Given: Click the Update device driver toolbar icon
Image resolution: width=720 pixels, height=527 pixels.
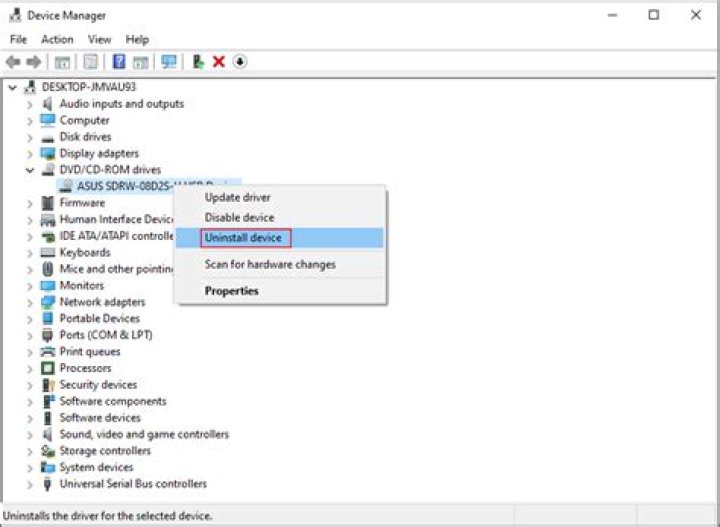Looking at the screenshot, I should (198, 62).
